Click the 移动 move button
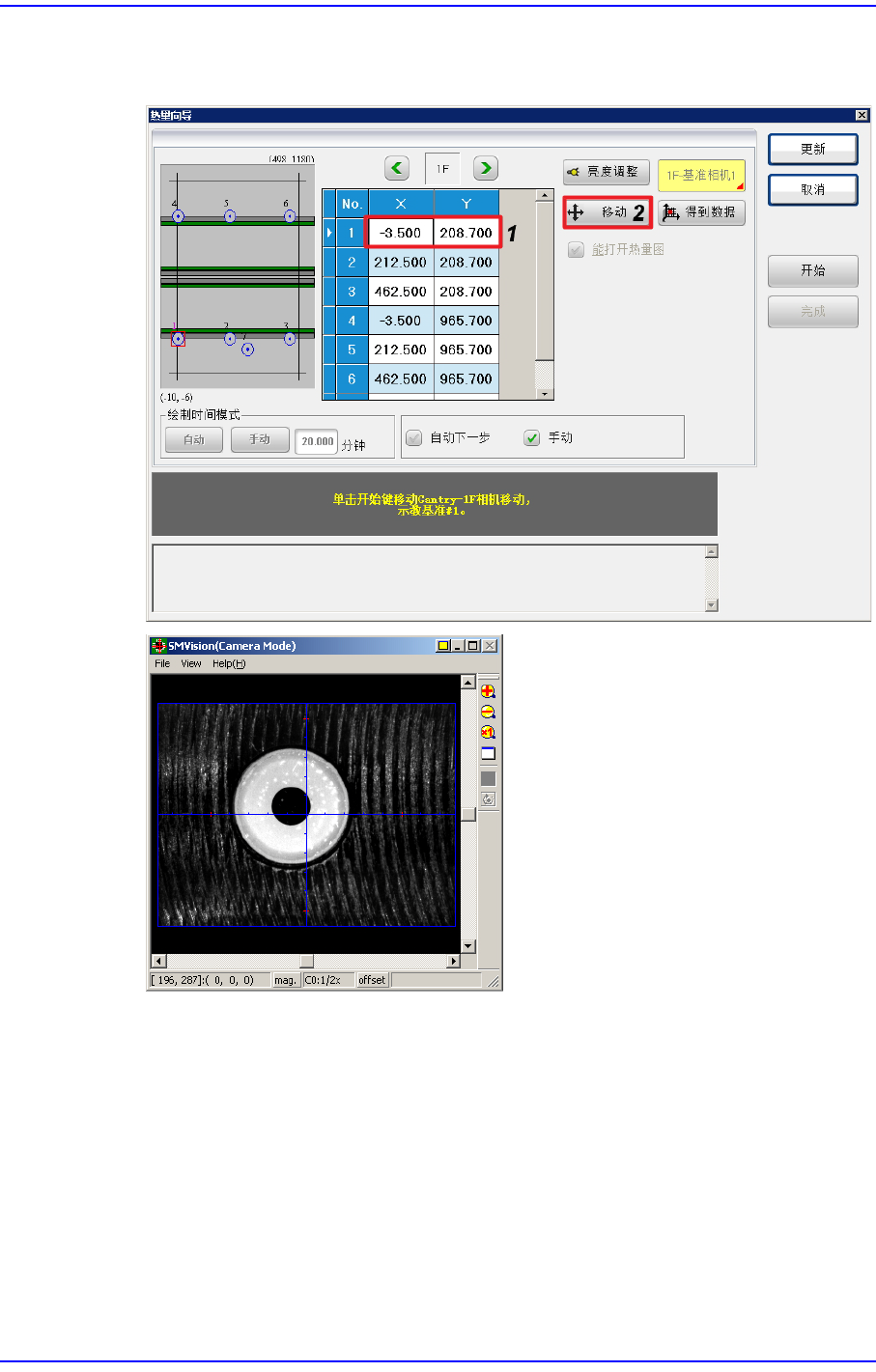Viewport: 876px width, 1372px height. pos(608,212)
